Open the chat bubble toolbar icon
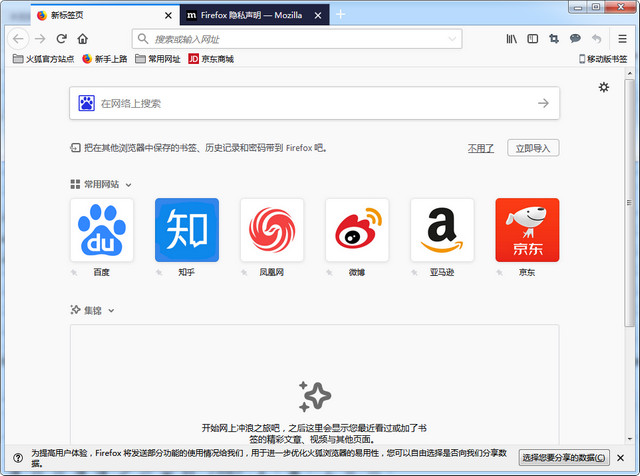Image resolution: width=640 pixels, height=476 pixels. (575, 39)
